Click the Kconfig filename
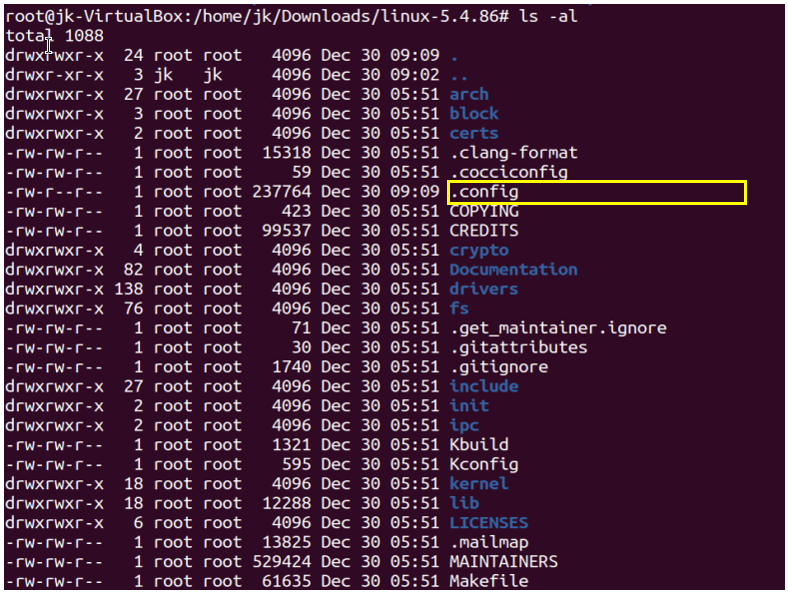 coord(484,465)
